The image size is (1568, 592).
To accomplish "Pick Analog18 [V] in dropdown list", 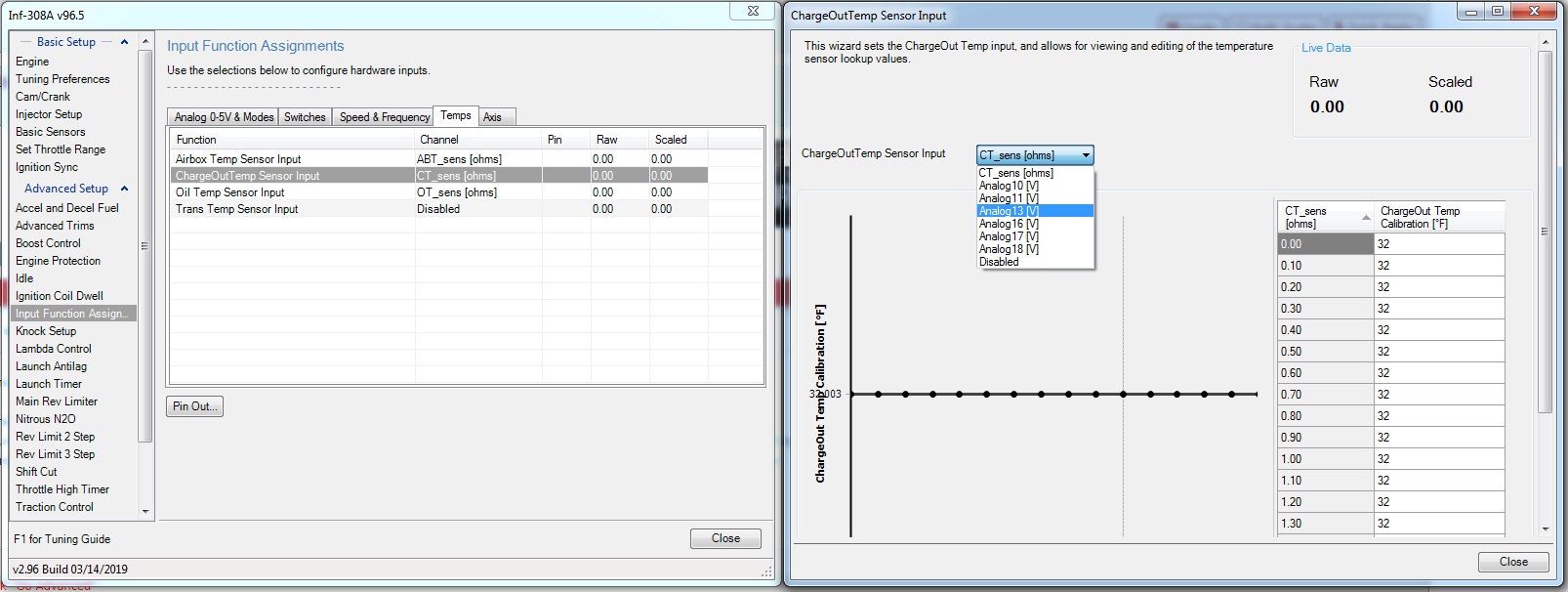I will tap(1035, 249).
